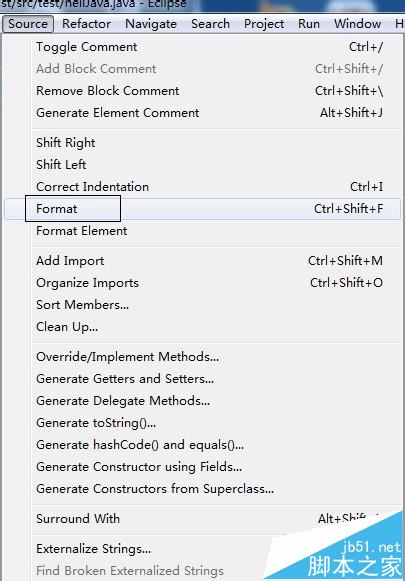Open the Navigate menu

point(151,24)
